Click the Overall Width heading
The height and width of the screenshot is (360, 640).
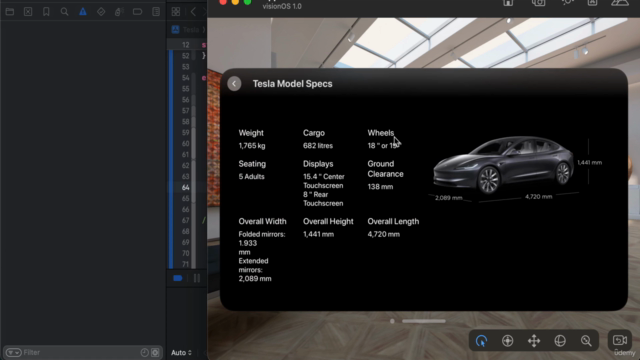click(262, 222)
